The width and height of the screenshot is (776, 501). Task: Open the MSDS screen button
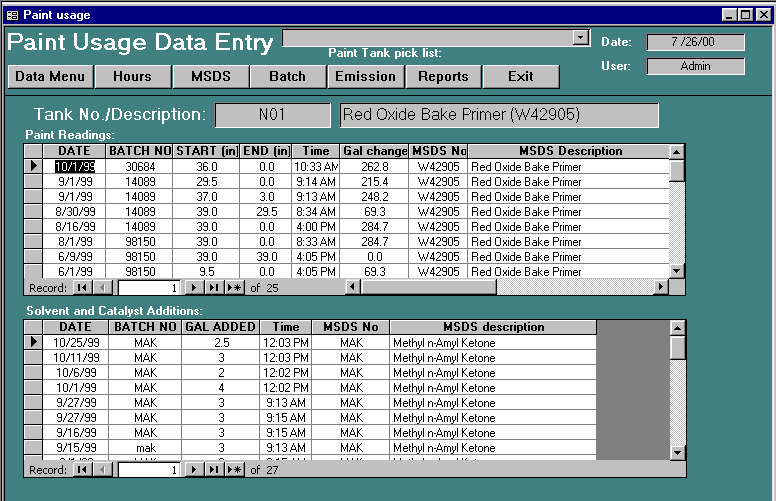[x=211, y=77]
